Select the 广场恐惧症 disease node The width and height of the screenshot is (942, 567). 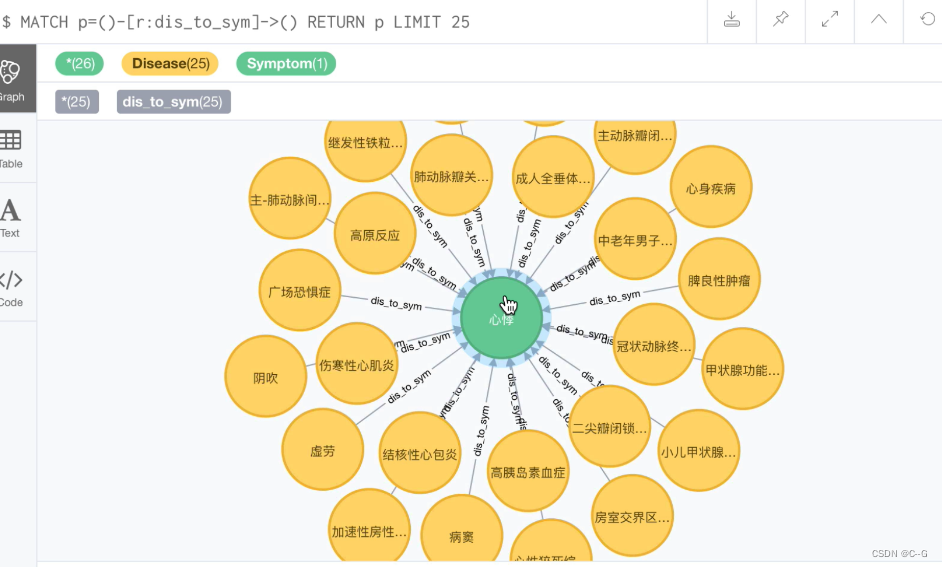click(300, 291)
